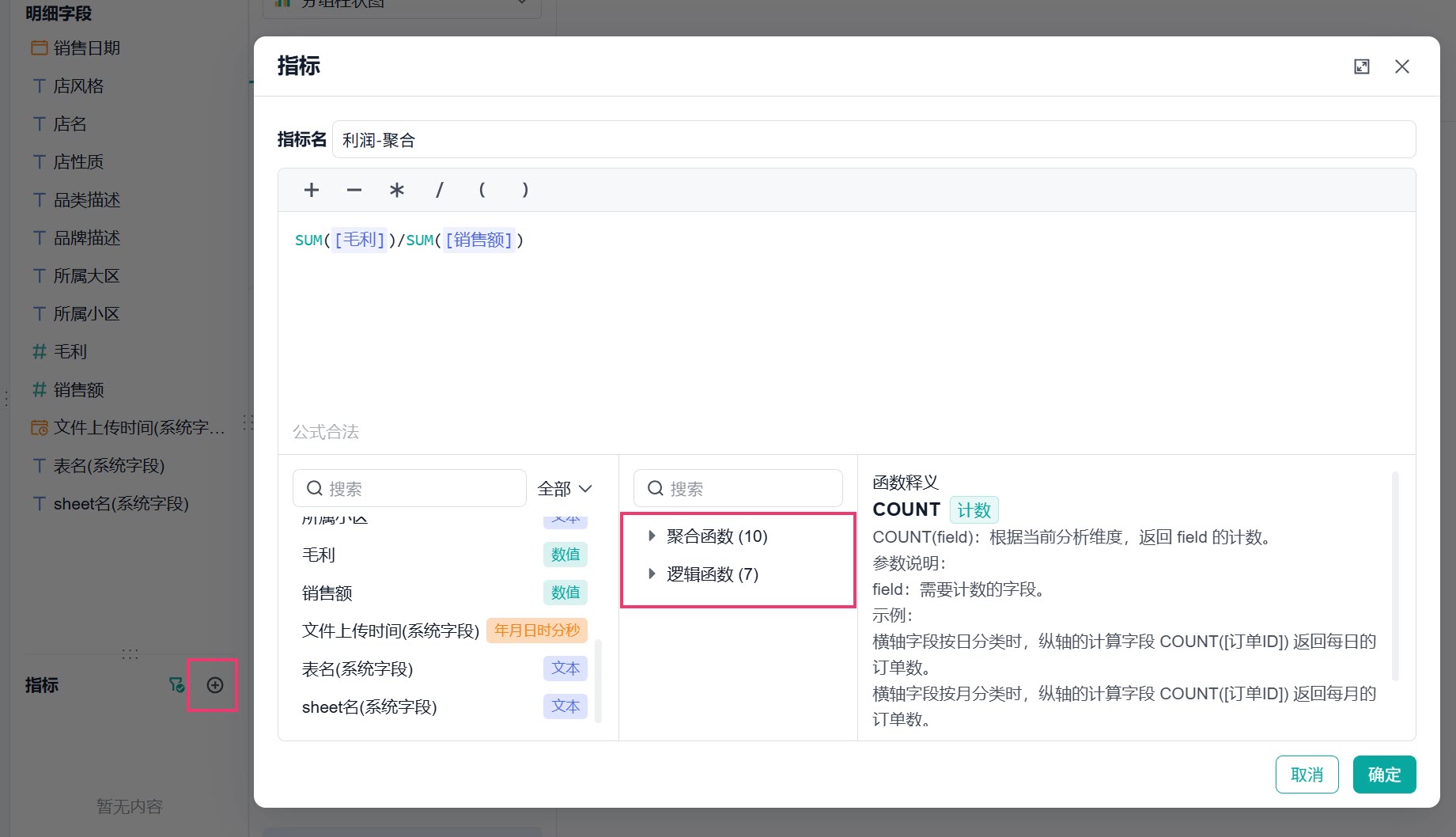Insert a right parenthesis into the formula

pyautogui.click(x=525, y=190)
